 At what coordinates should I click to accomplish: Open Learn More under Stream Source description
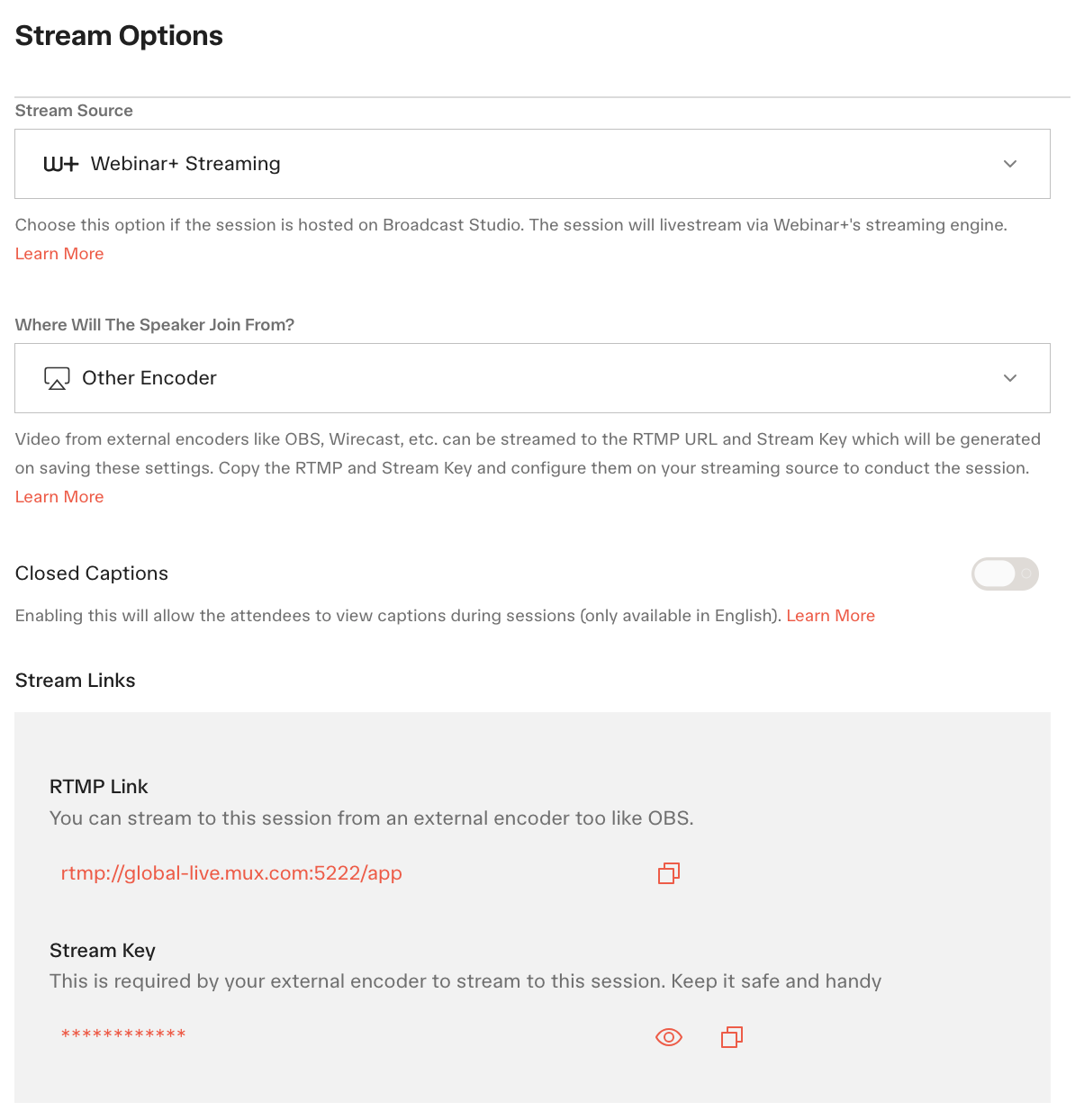click(59, 254)
